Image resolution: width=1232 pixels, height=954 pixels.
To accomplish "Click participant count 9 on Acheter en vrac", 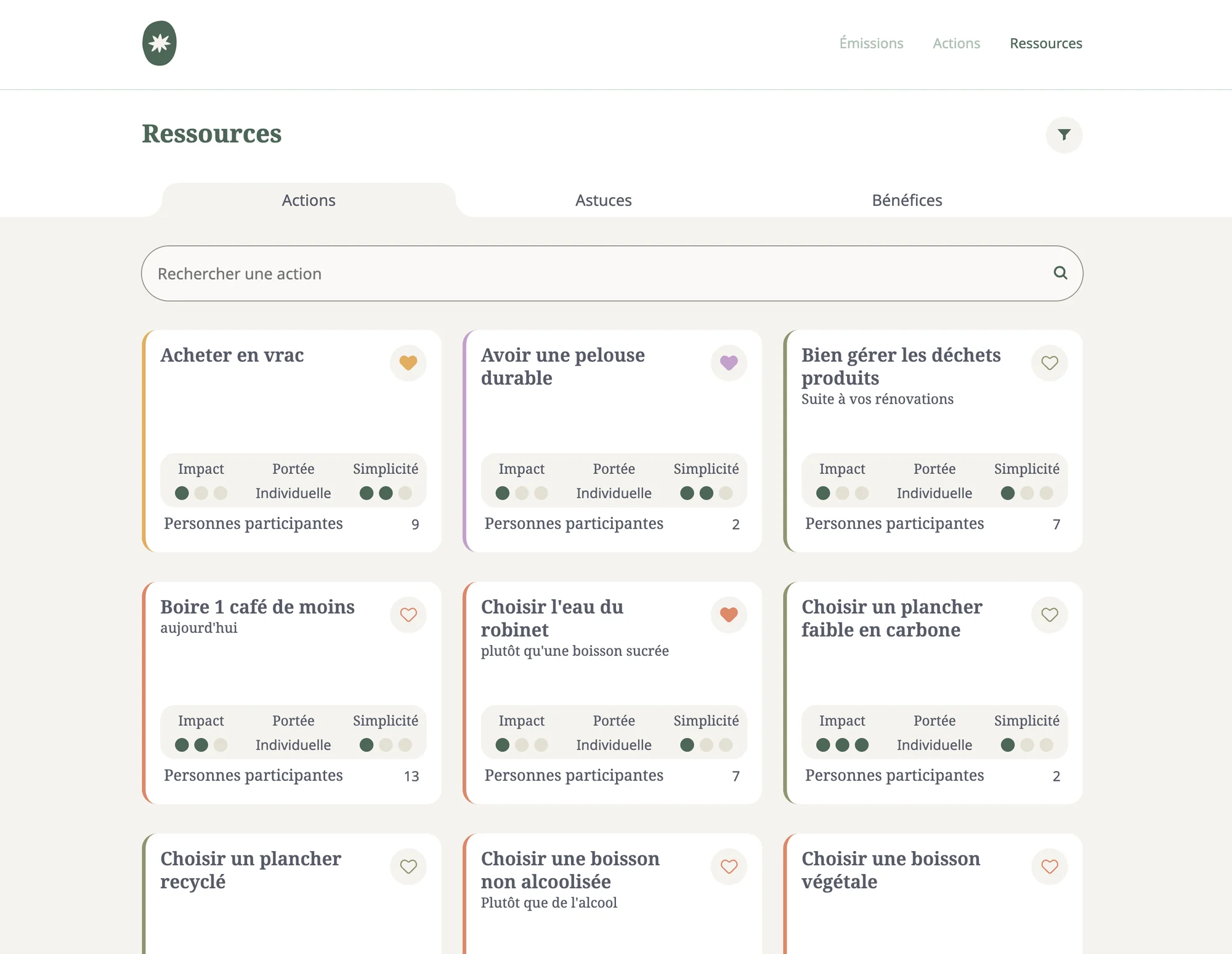I will coord(415,524).
